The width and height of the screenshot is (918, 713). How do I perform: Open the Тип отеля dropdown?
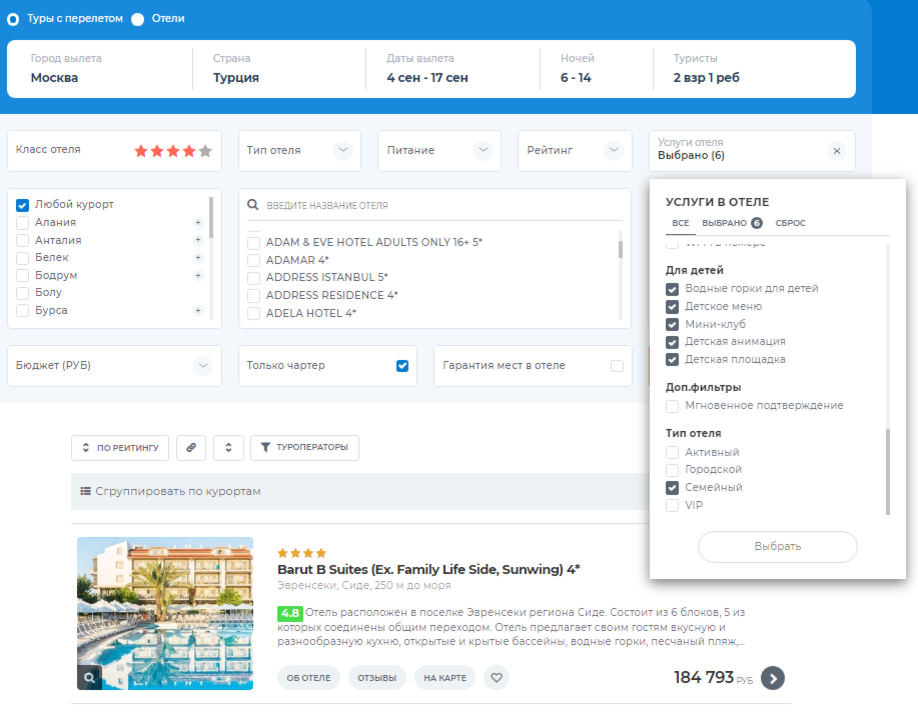[299, 151]
